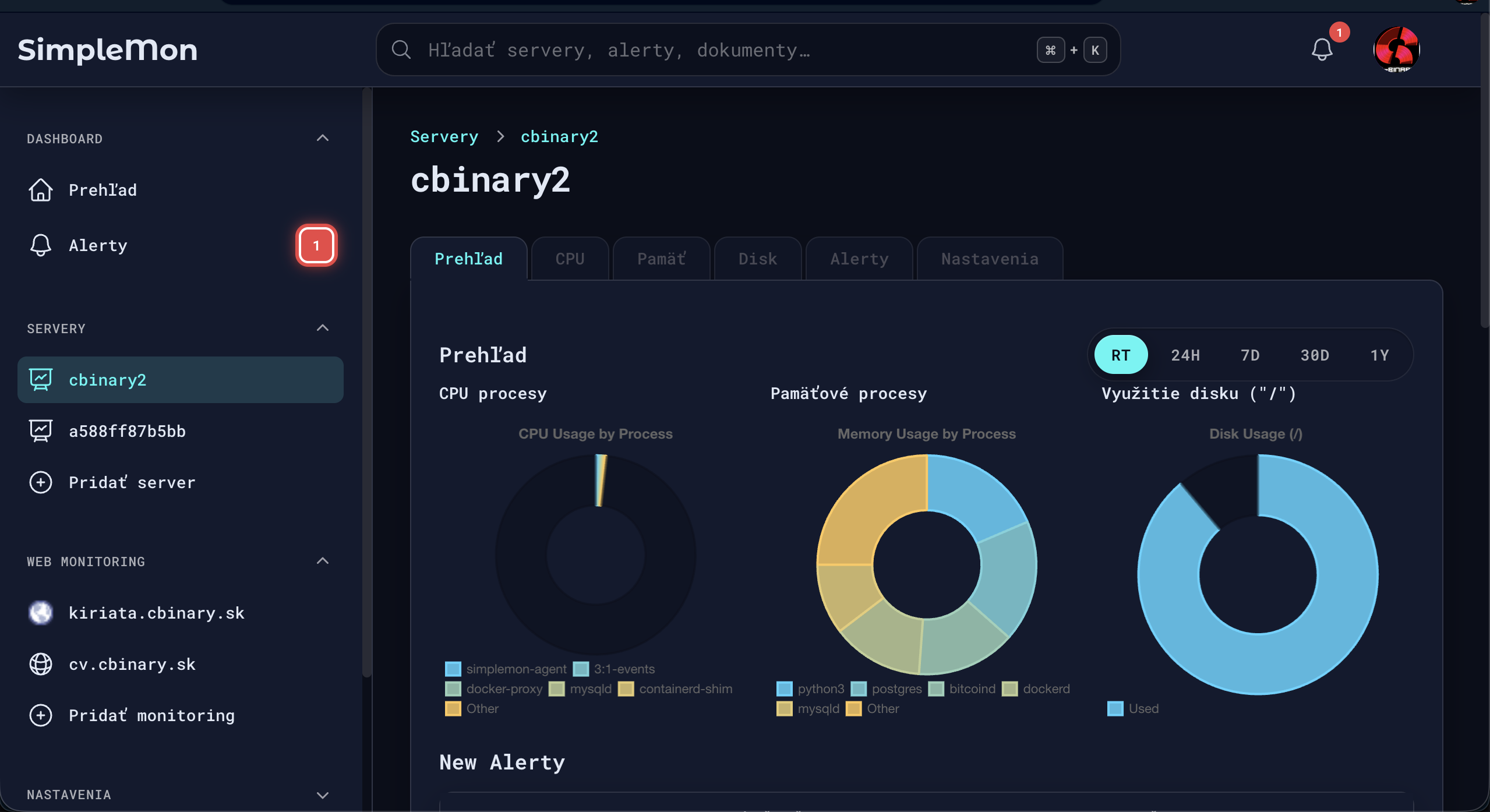Open the Nastavenia tab

[x=990, y=259]
